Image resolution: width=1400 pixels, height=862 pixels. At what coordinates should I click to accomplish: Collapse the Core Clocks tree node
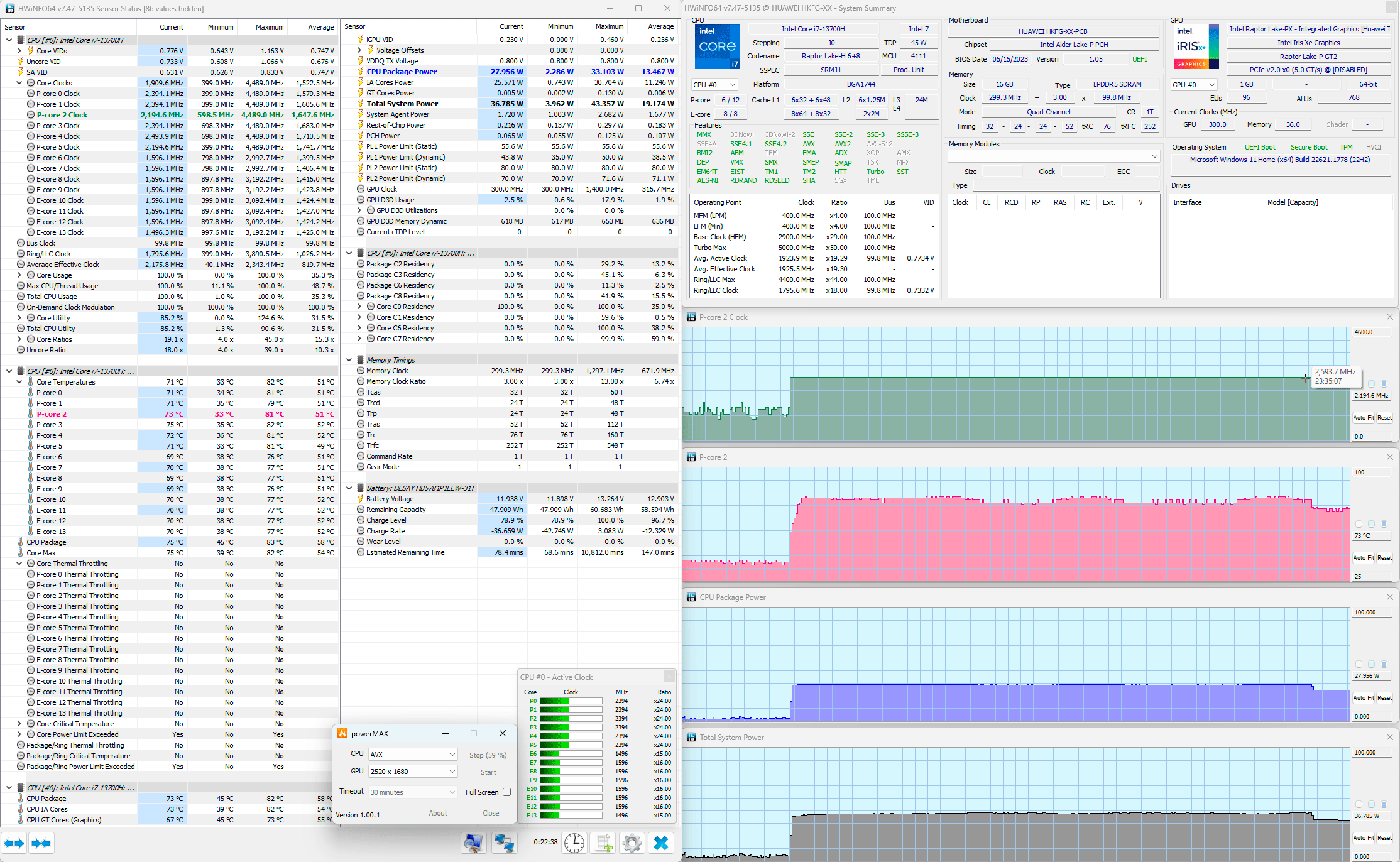point(19,83)
